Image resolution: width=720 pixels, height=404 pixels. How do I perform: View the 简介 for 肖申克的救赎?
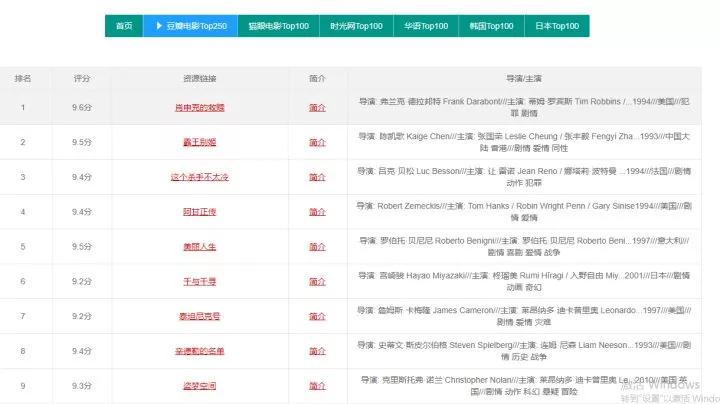point(317,107)
